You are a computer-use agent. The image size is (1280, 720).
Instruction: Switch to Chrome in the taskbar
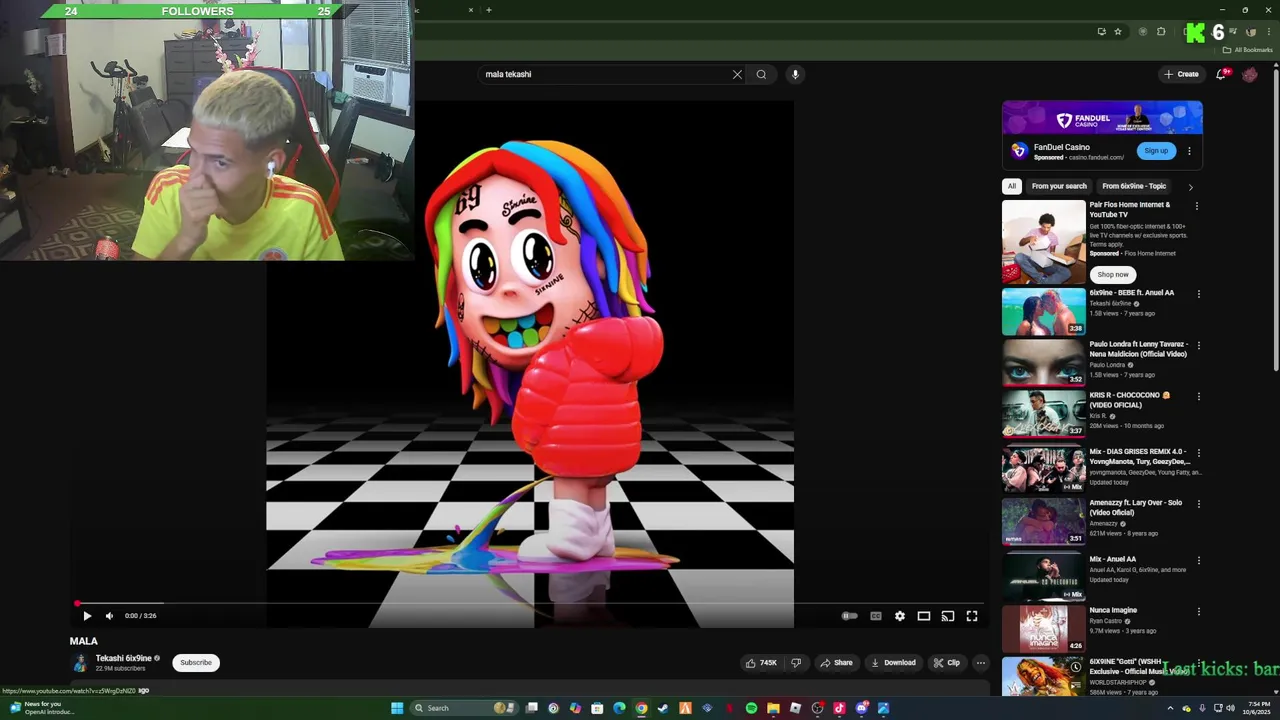coord(641,708)
